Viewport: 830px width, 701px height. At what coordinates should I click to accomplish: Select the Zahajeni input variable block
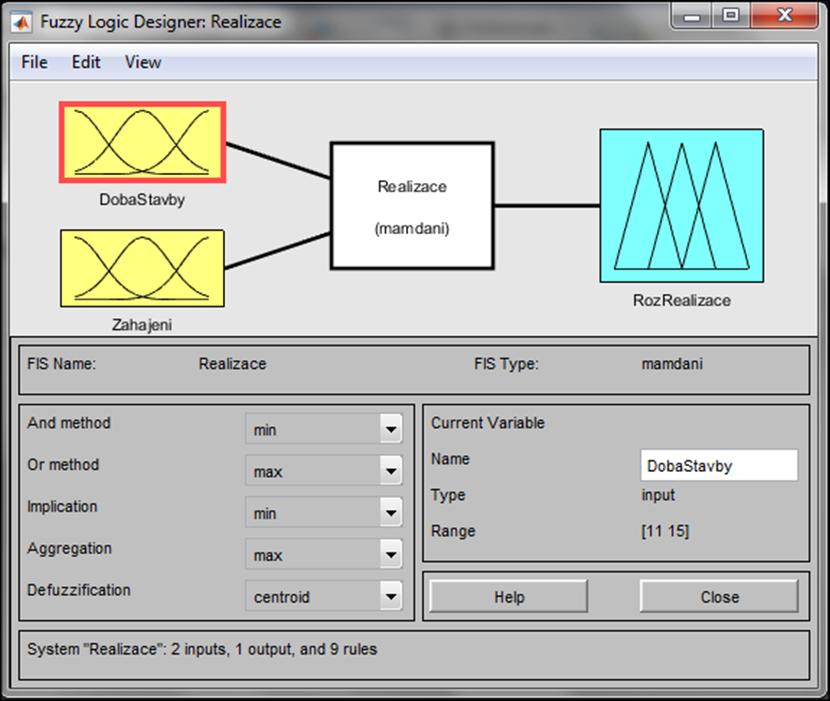pyautogui.click(x=142, y=268)
